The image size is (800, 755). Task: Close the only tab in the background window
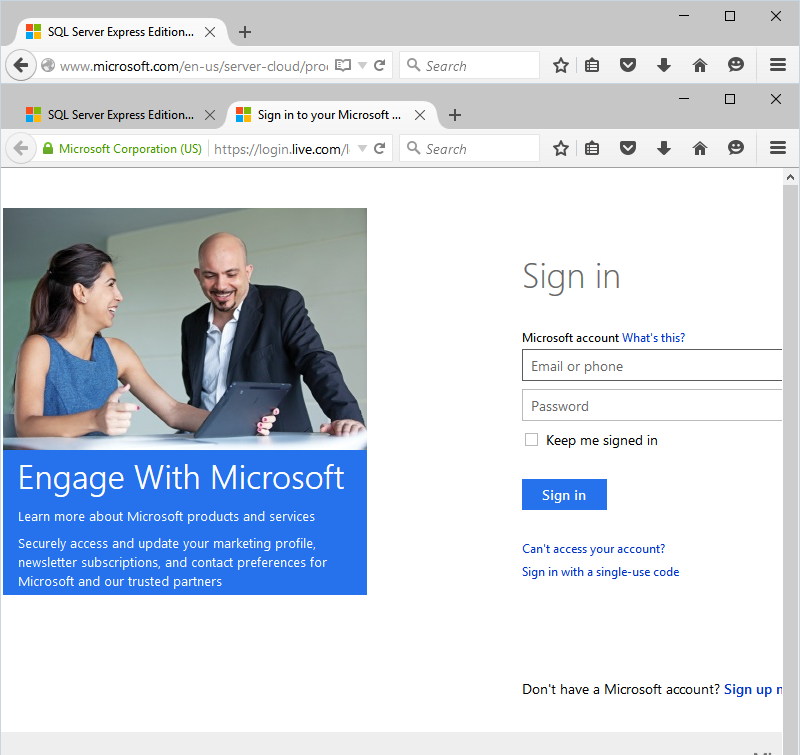[x=210, y=32]
